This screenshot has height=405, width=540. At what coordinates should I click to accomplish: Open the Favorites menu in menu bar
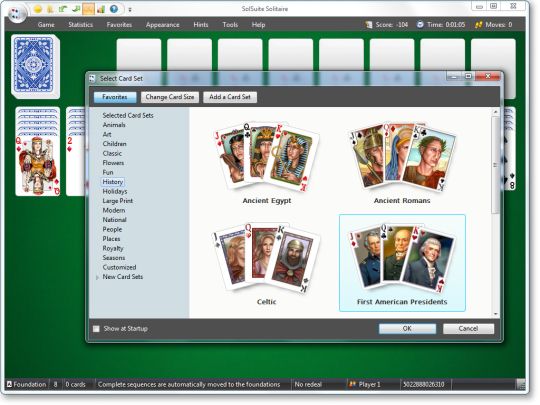(x=119, y=25)
